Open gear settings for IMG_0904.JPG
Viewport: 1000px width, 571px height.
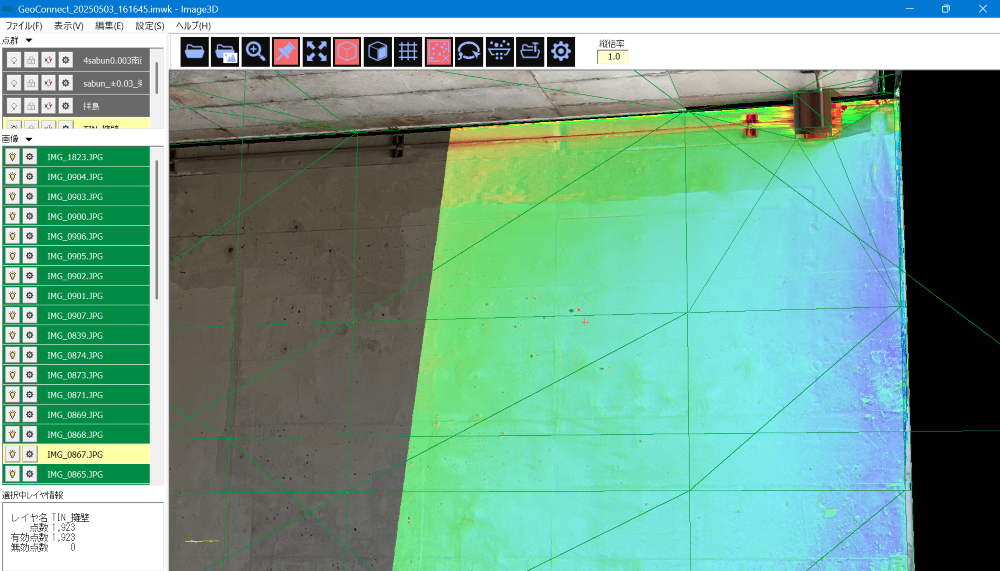[30, 177]
